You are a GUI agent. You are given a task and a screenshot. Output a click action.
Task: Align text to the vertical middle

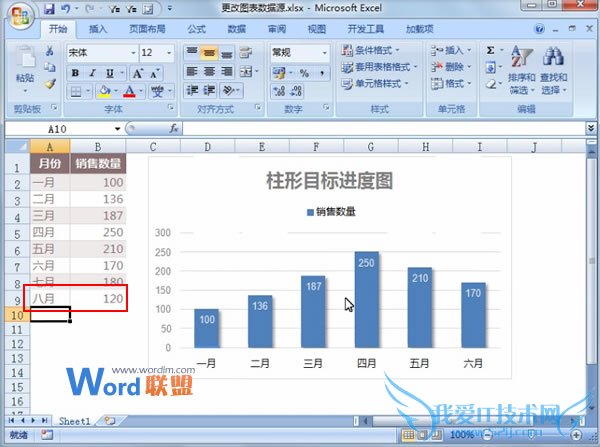pos(209,52)
